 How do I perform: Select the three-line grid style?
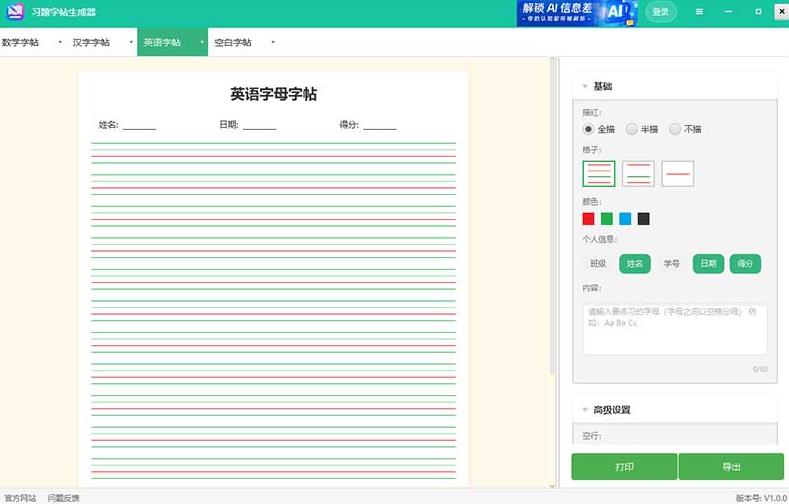pyautogui.click(x=638, y=174)
